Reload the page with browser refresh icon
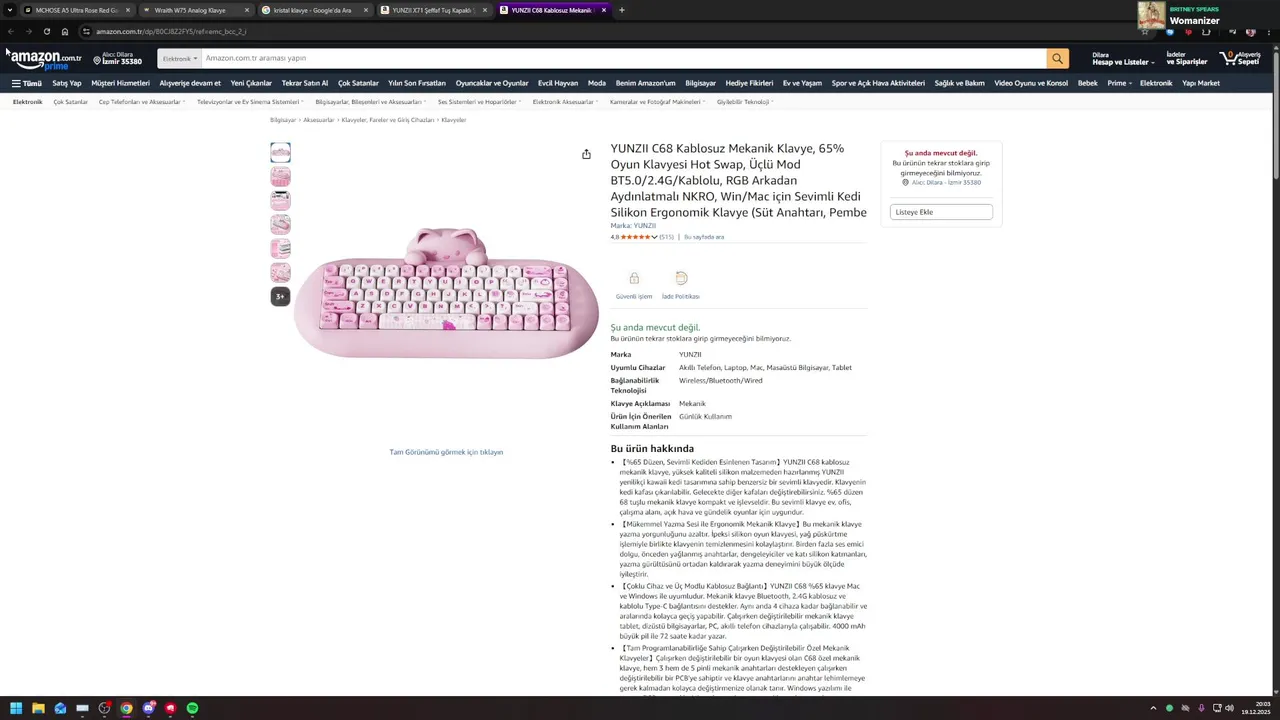The height and width of the screenshot is (720, 1280). point(46,31)
